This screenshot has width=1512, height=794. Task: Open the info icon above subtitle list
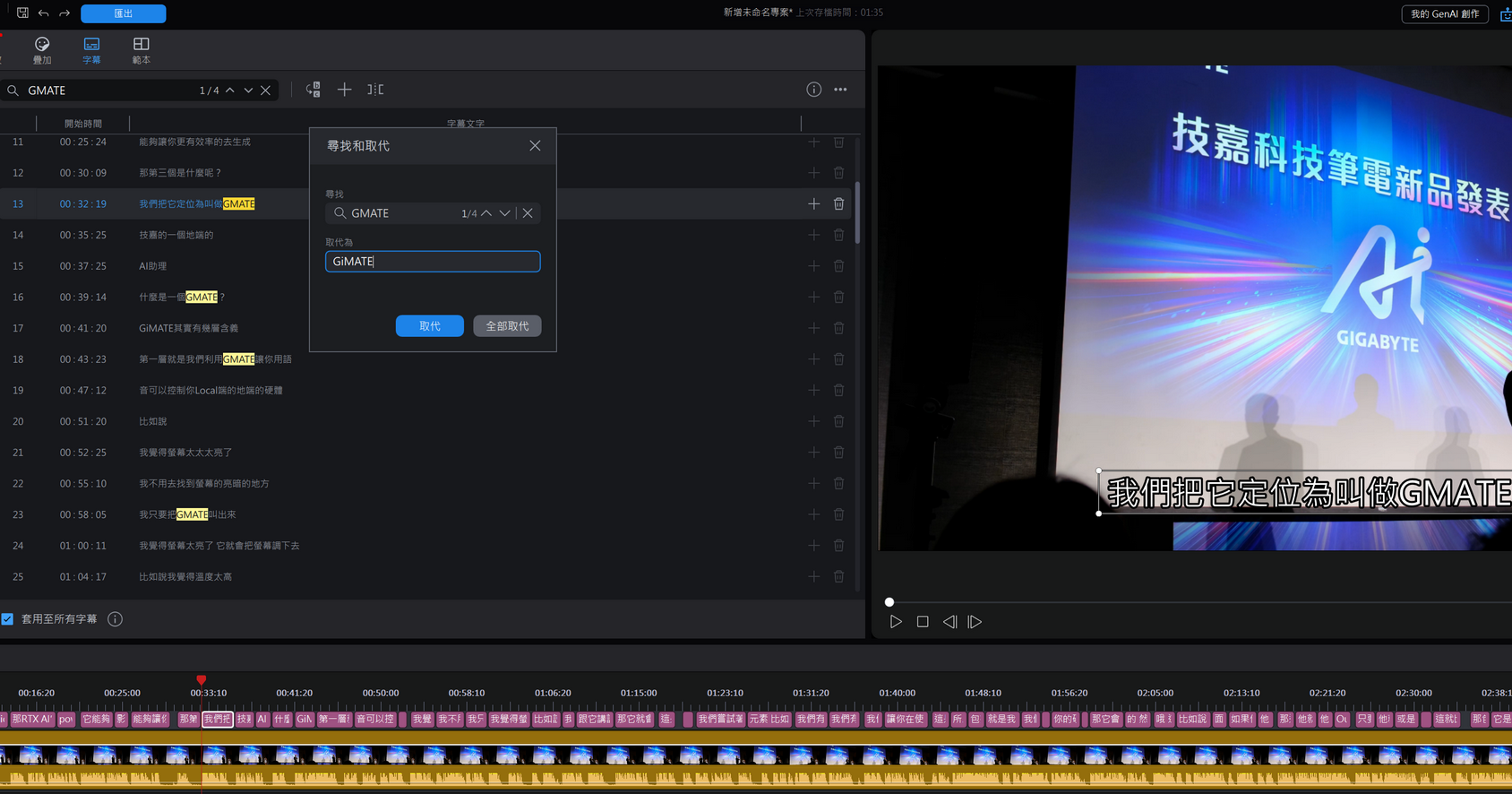coord(813,90)
